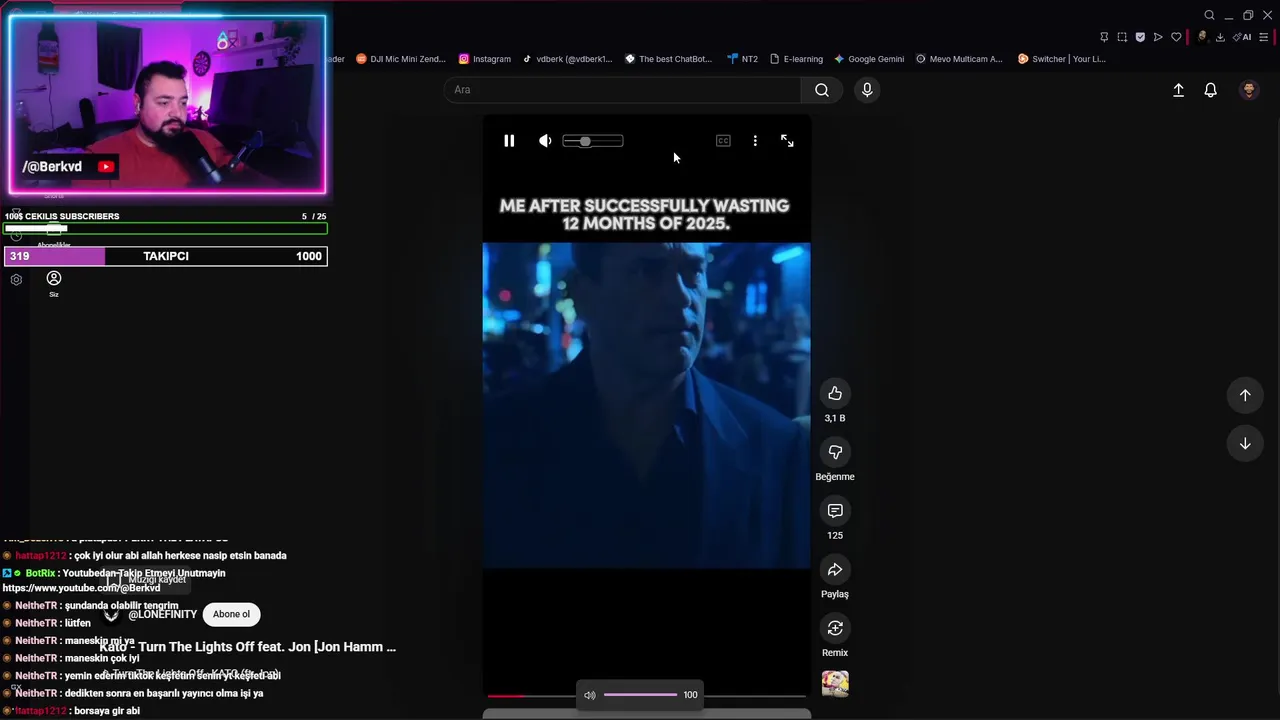Viewport: 1280px width, 720px height.
Task: Toggle closed captions on the Short
Action: (723, 141)
